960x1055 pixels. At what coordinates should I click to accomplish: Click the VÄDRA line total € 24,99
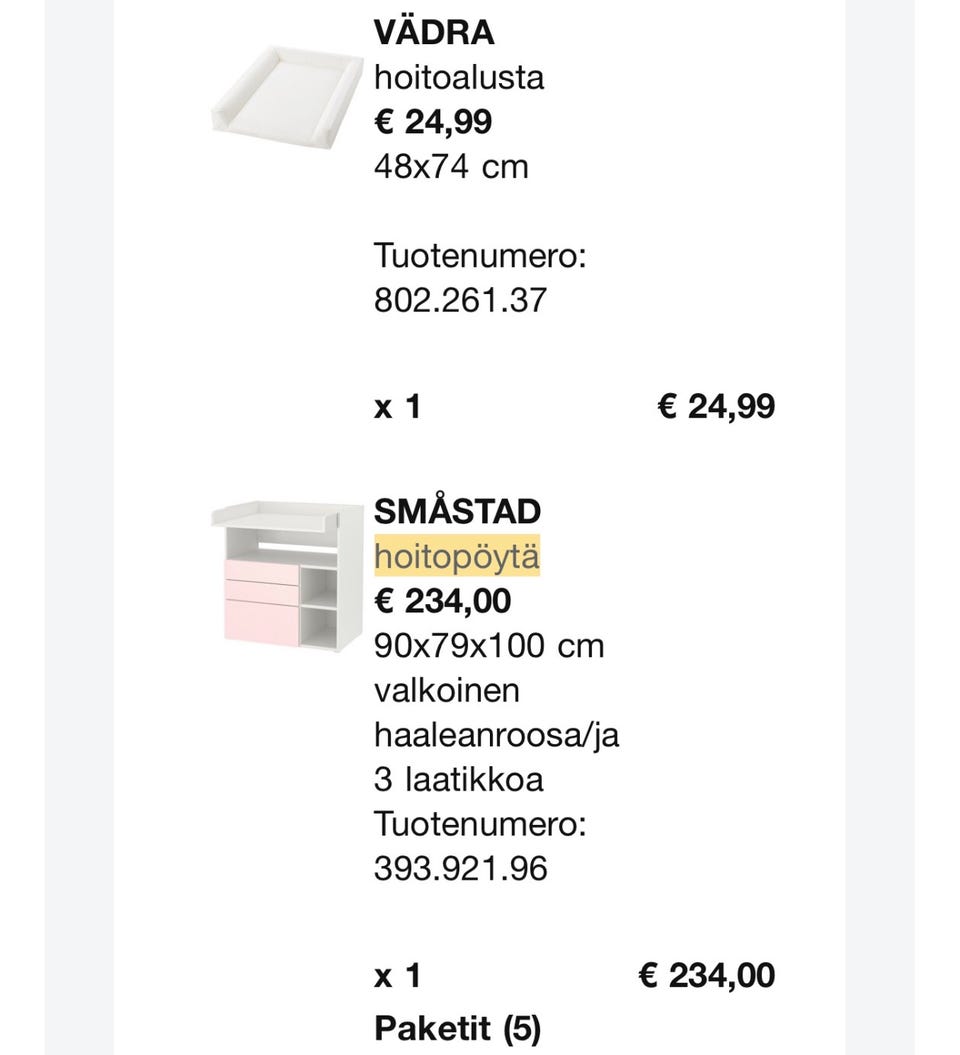pyautogui.click(x=715, y=406)
